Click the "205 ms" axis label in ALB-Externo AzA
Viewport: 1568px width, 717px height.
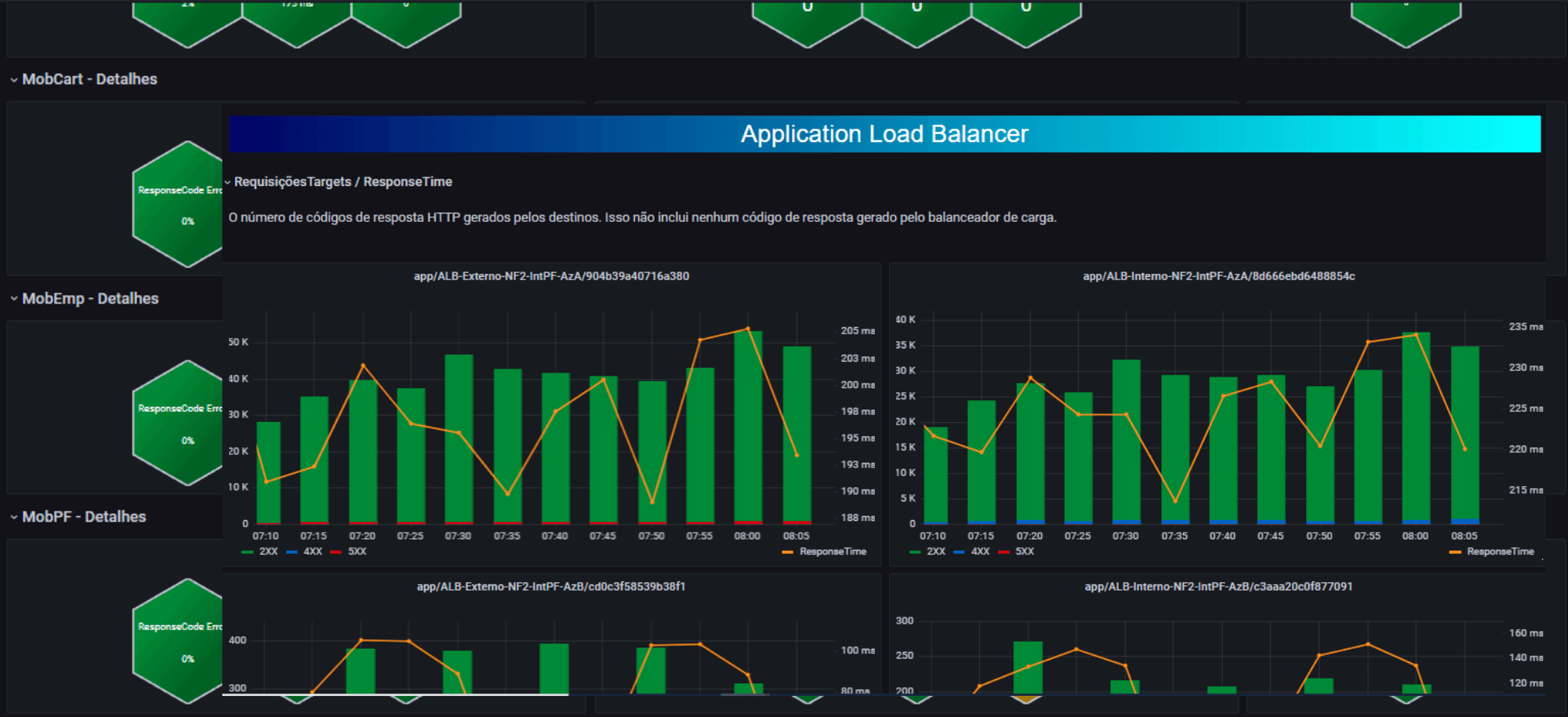tap(858, 331)
